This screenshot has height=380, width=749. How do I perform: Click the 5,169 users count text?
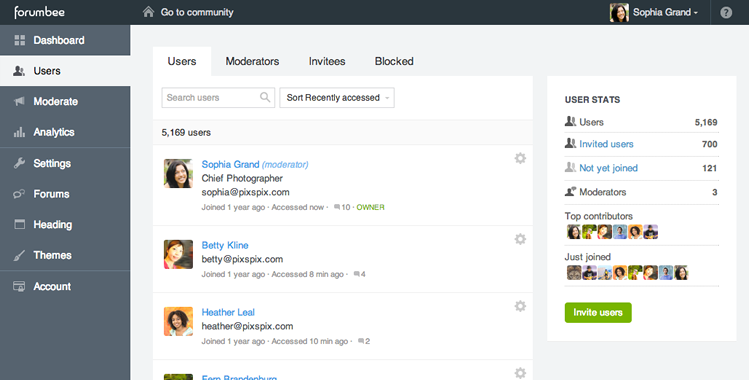click(x=186, y=132)
